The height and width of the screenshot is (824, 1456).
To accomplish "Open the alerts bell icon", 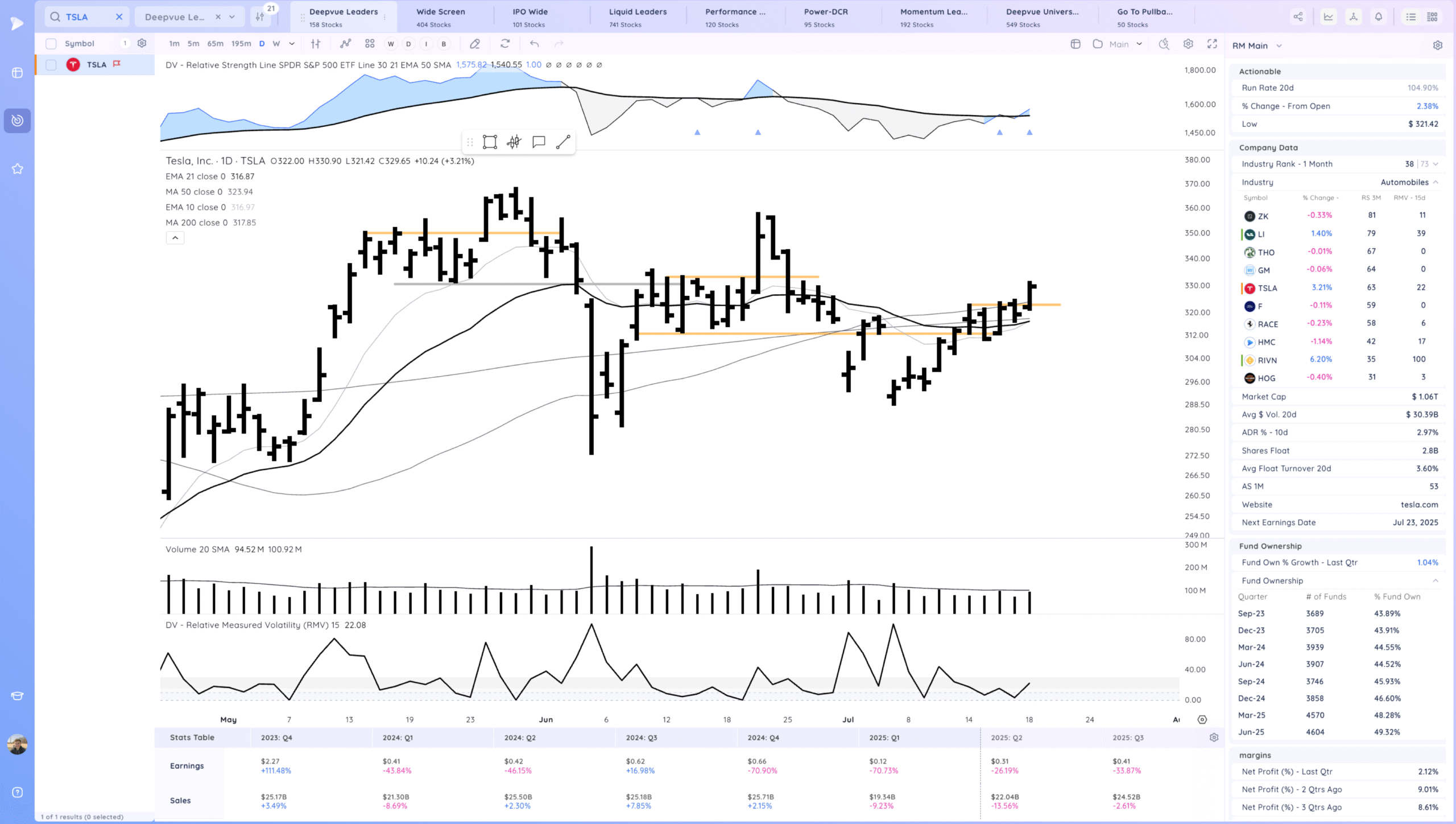I will (1378, 17).
